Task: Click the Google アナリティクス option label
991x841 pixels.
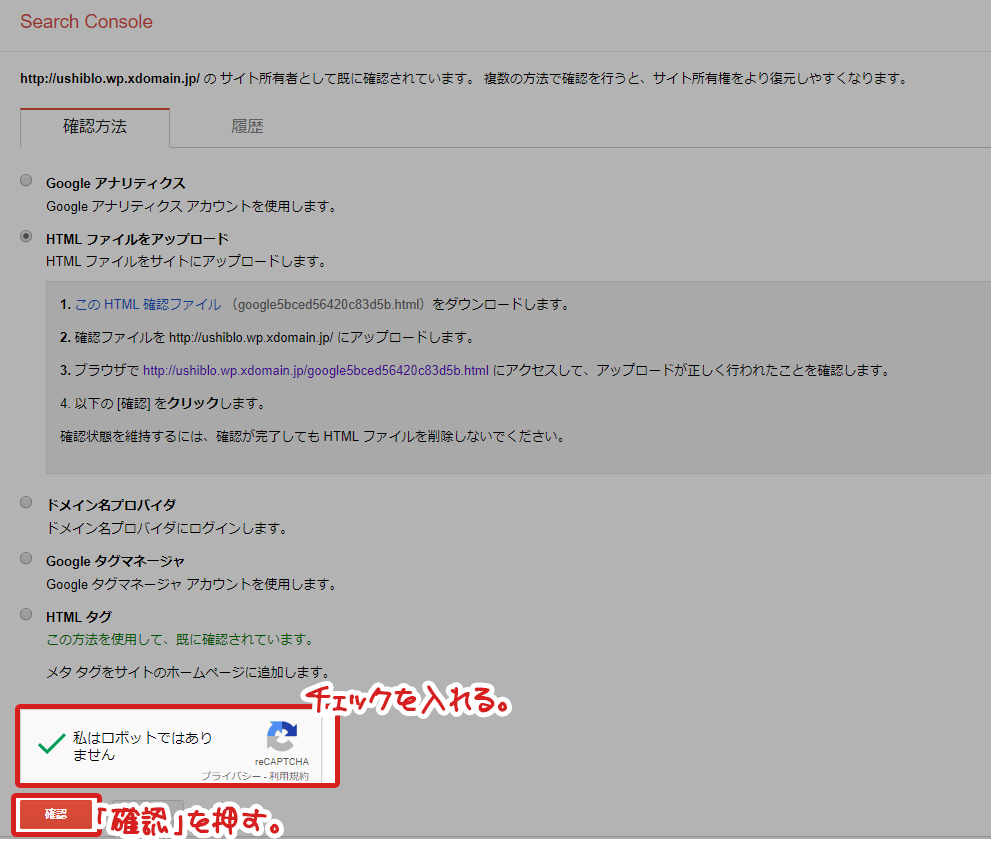Action: tap(116, 183)
